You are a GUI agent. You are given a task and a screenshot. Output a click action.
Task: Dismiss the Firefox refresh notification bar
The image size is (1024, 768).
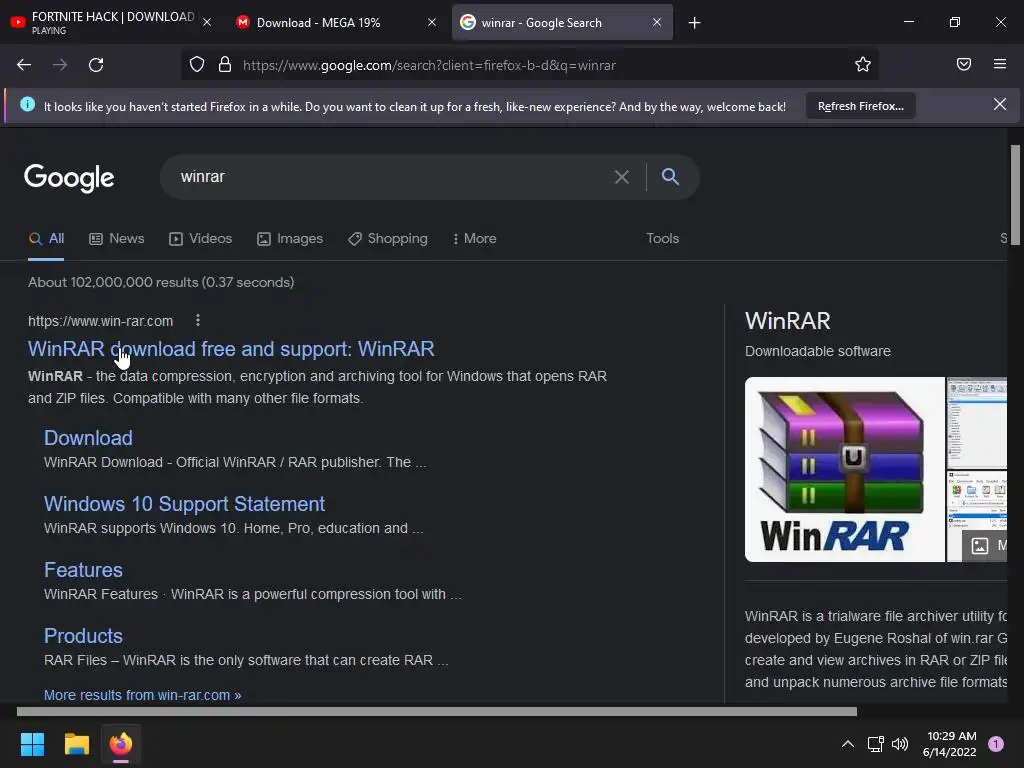pos(1000,104)
